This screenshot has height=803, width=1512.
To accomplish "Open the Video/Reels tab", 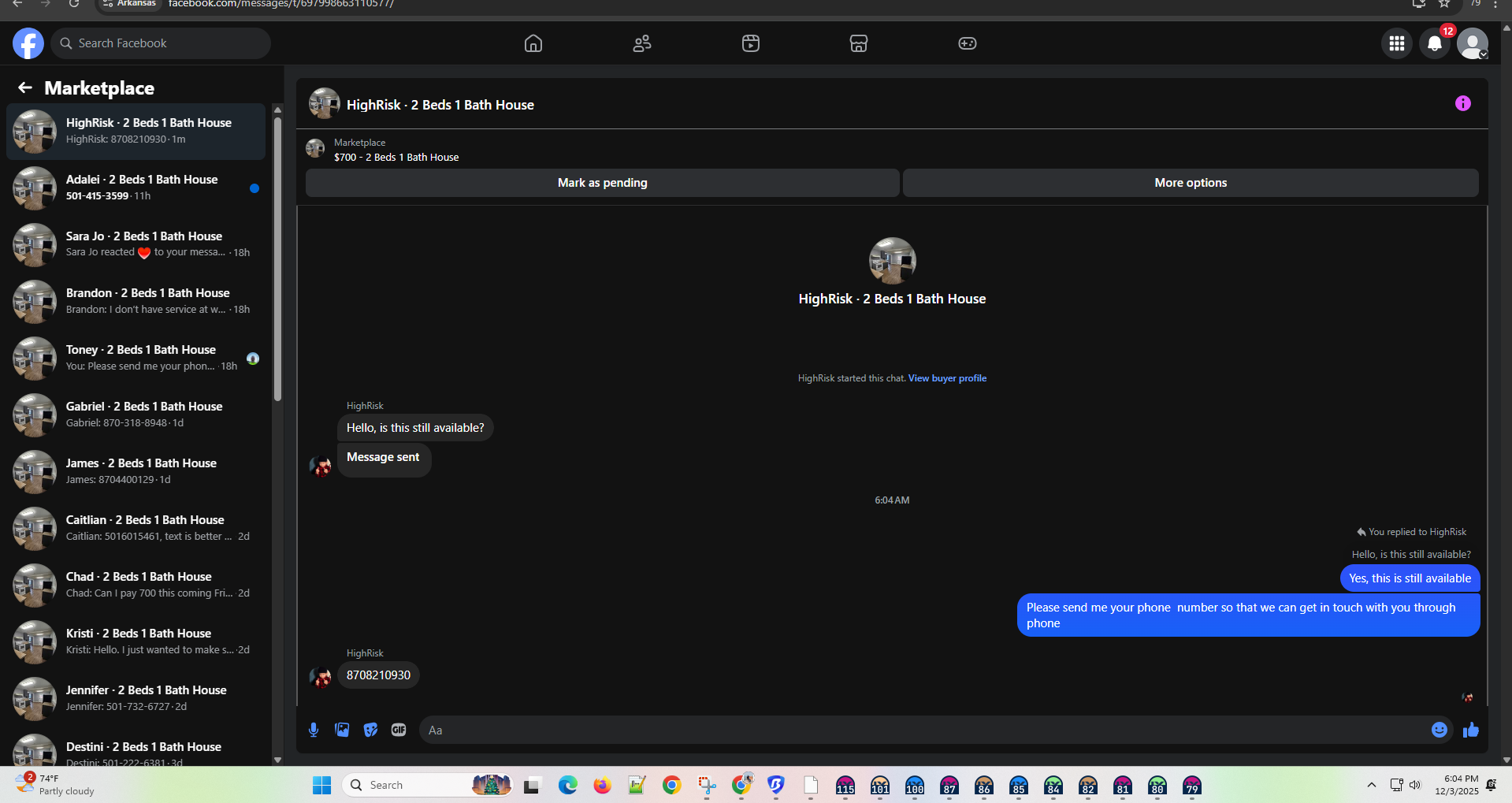I will click(751, 43).
